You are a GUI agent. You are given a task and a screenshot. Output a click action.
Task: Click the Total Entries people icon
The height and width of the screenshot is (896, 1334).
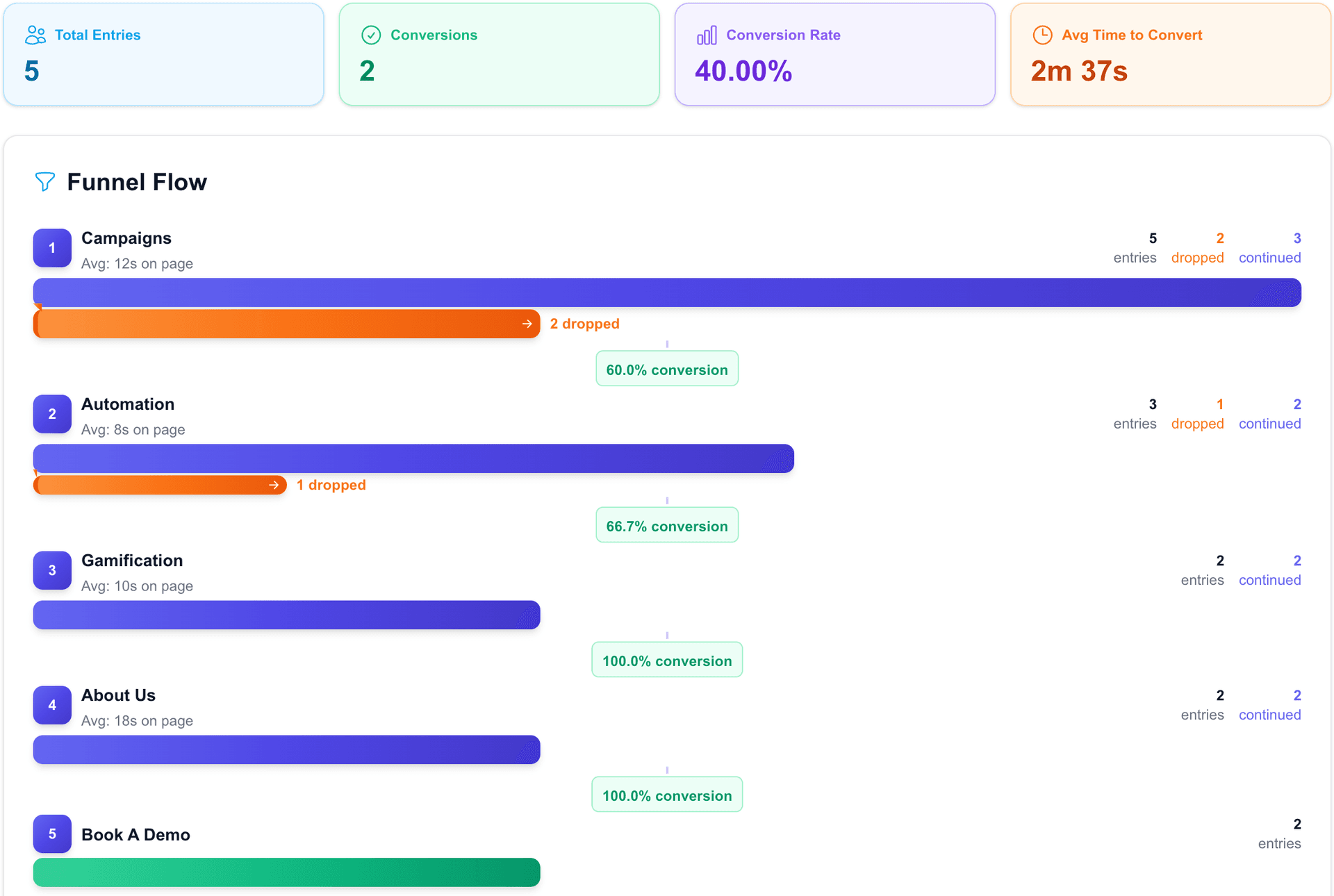coord(35,34)
